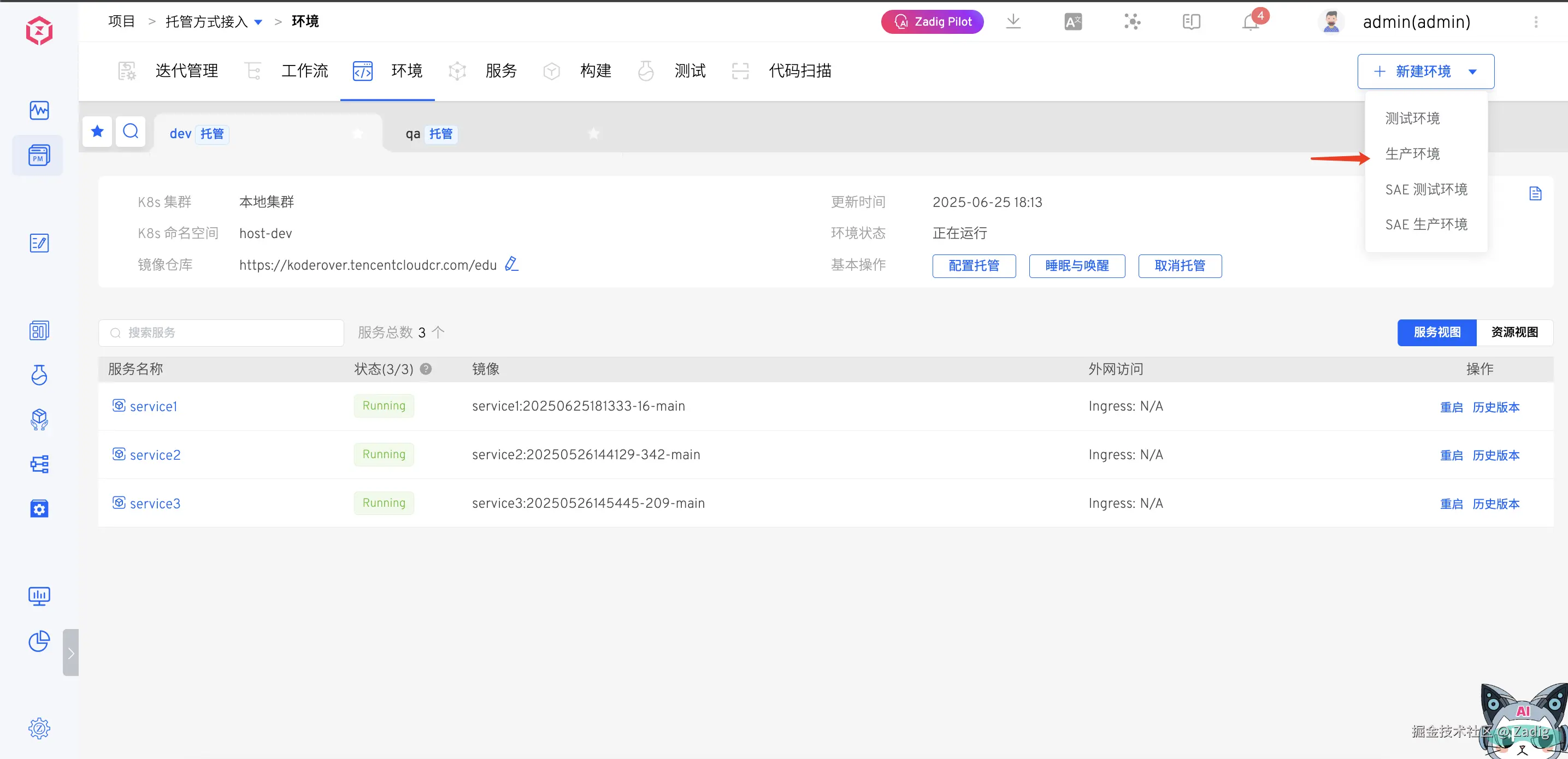
Task: Click the status help question mark icon
Action: pyautogui.click(x=426, y=369)
